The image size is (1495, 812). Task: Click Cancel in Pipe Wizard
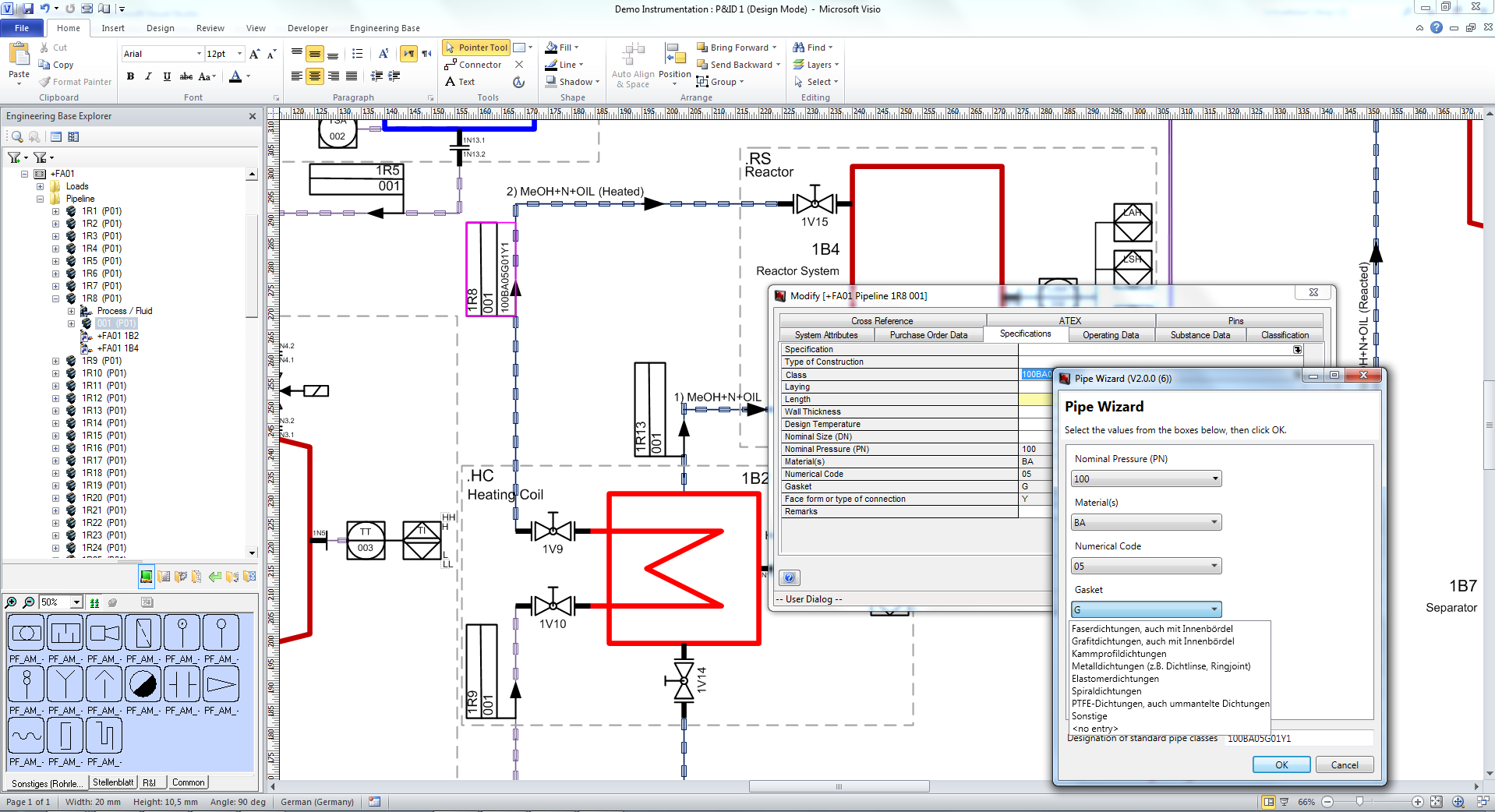click(x=1344, y=765)
